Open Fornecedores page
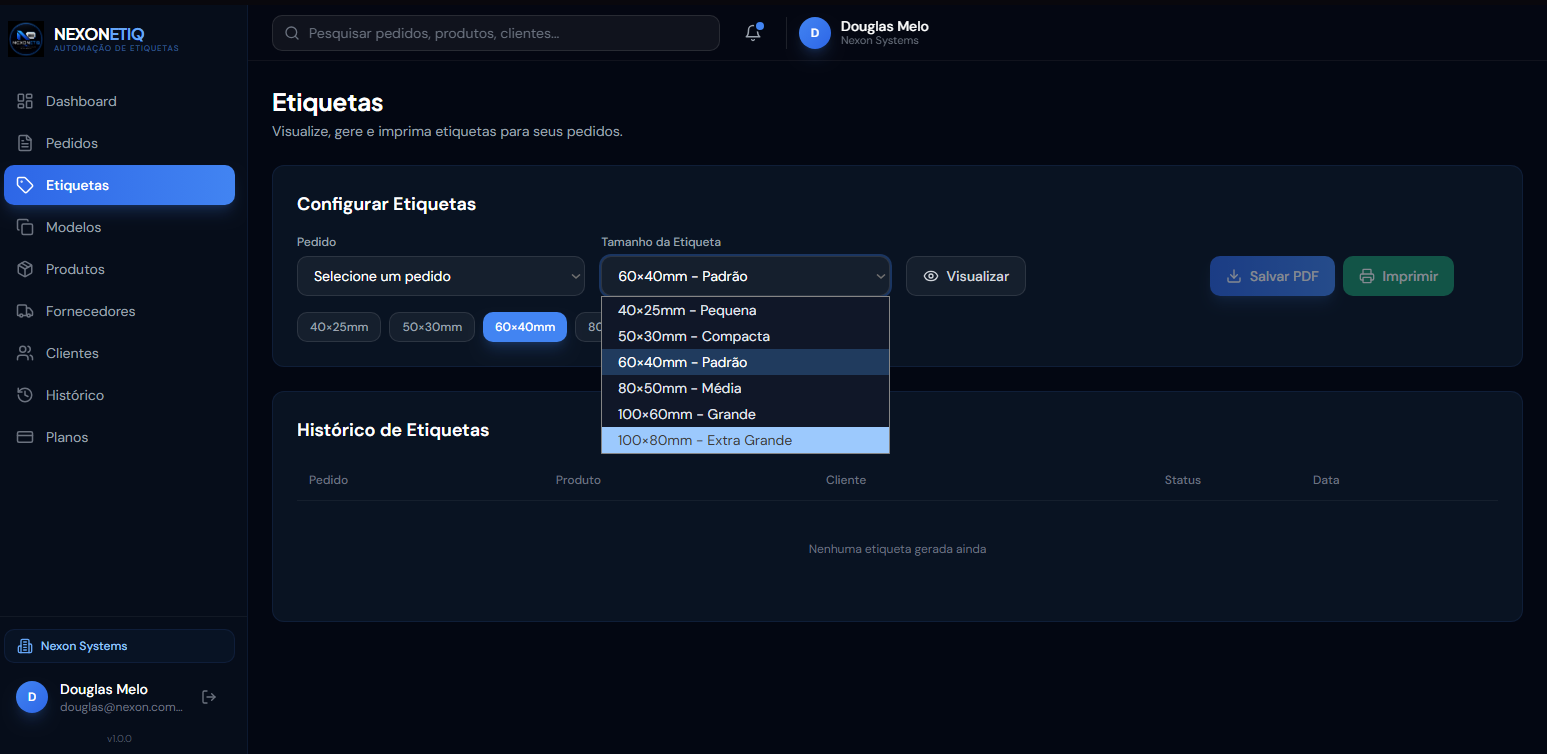This screenshot has width=1547, height=754. pyautogui.click(x=119, y=311)
